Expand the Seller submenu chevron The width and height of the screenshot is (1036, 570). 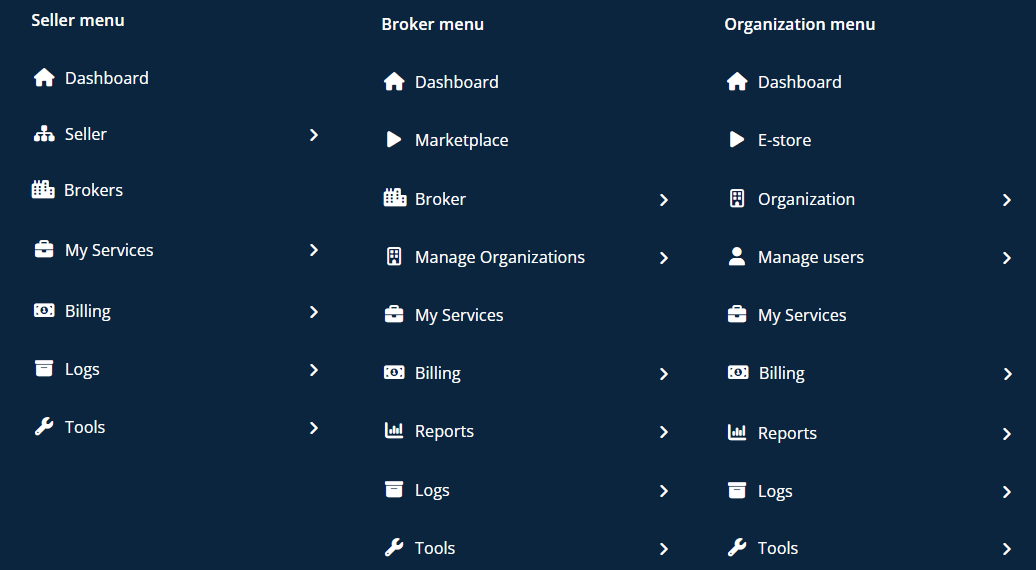click(314, 135)
